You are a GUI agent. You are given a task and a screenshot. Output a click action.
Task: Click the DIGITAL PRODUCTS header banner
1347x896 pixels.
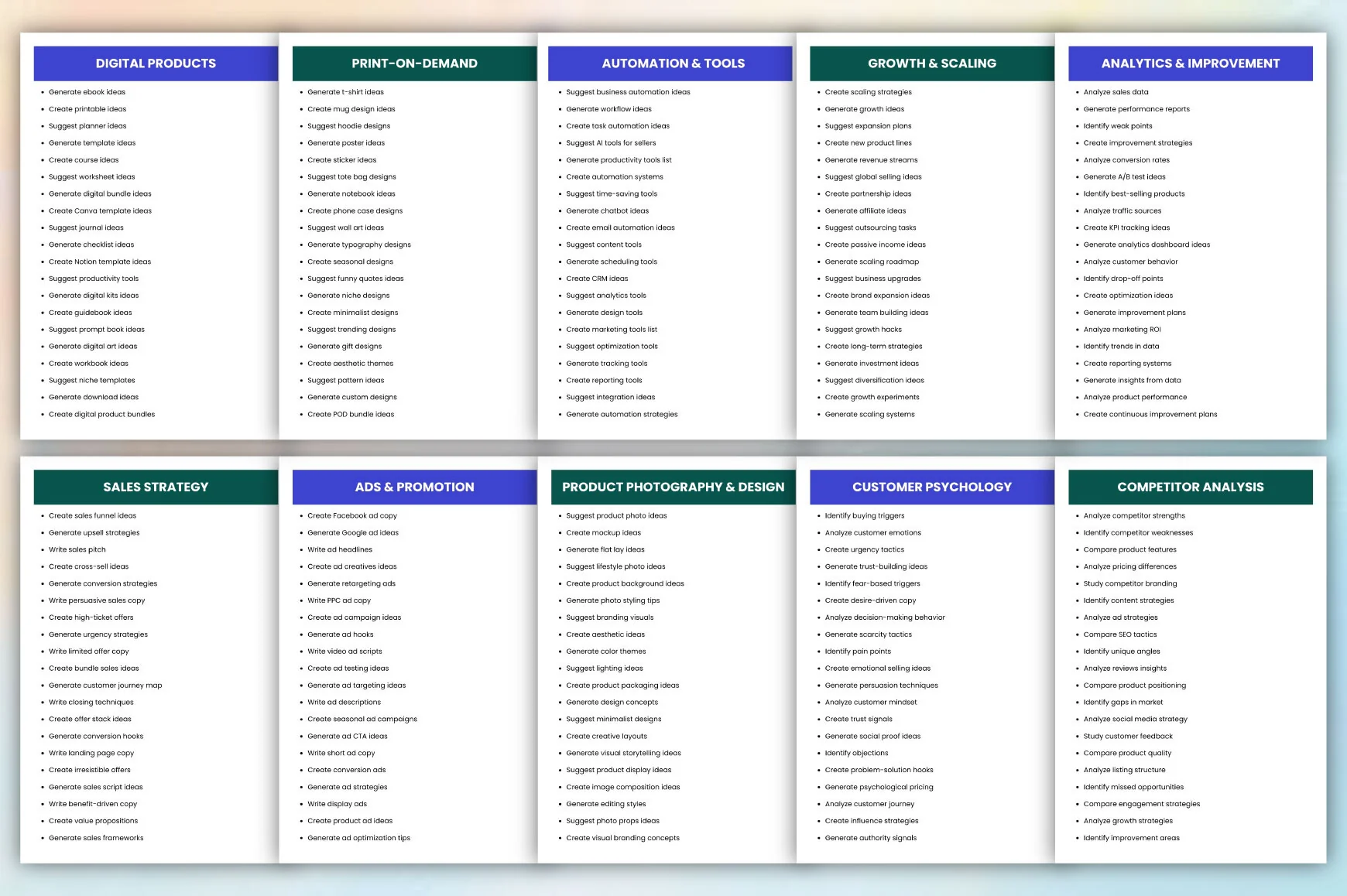tap(156, 63)
